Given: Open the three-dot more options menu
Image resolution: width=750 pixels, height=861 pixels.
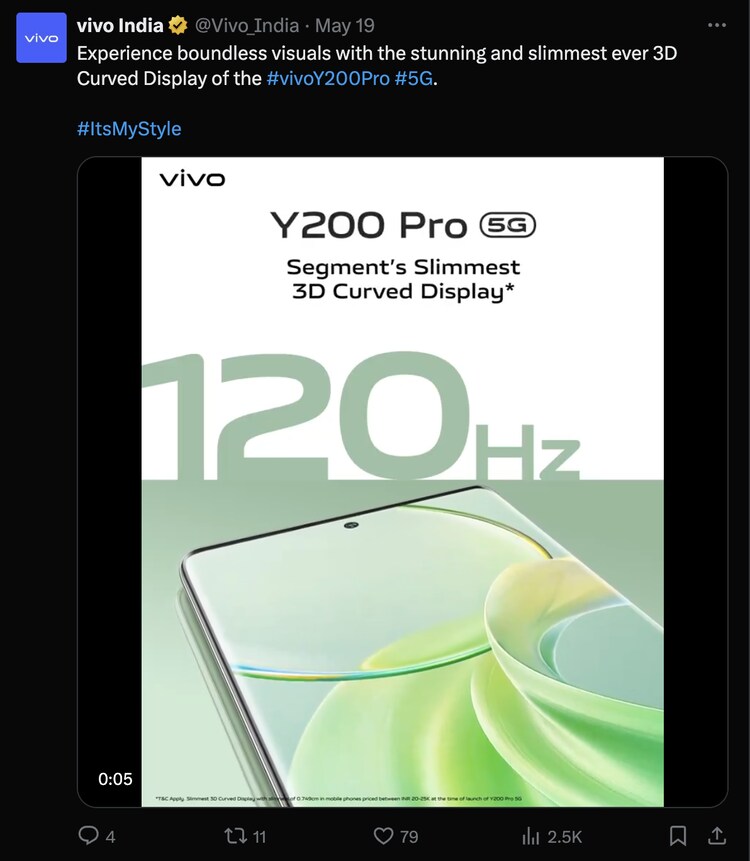Looking at the screenshot, I should [x=717, y=25].
